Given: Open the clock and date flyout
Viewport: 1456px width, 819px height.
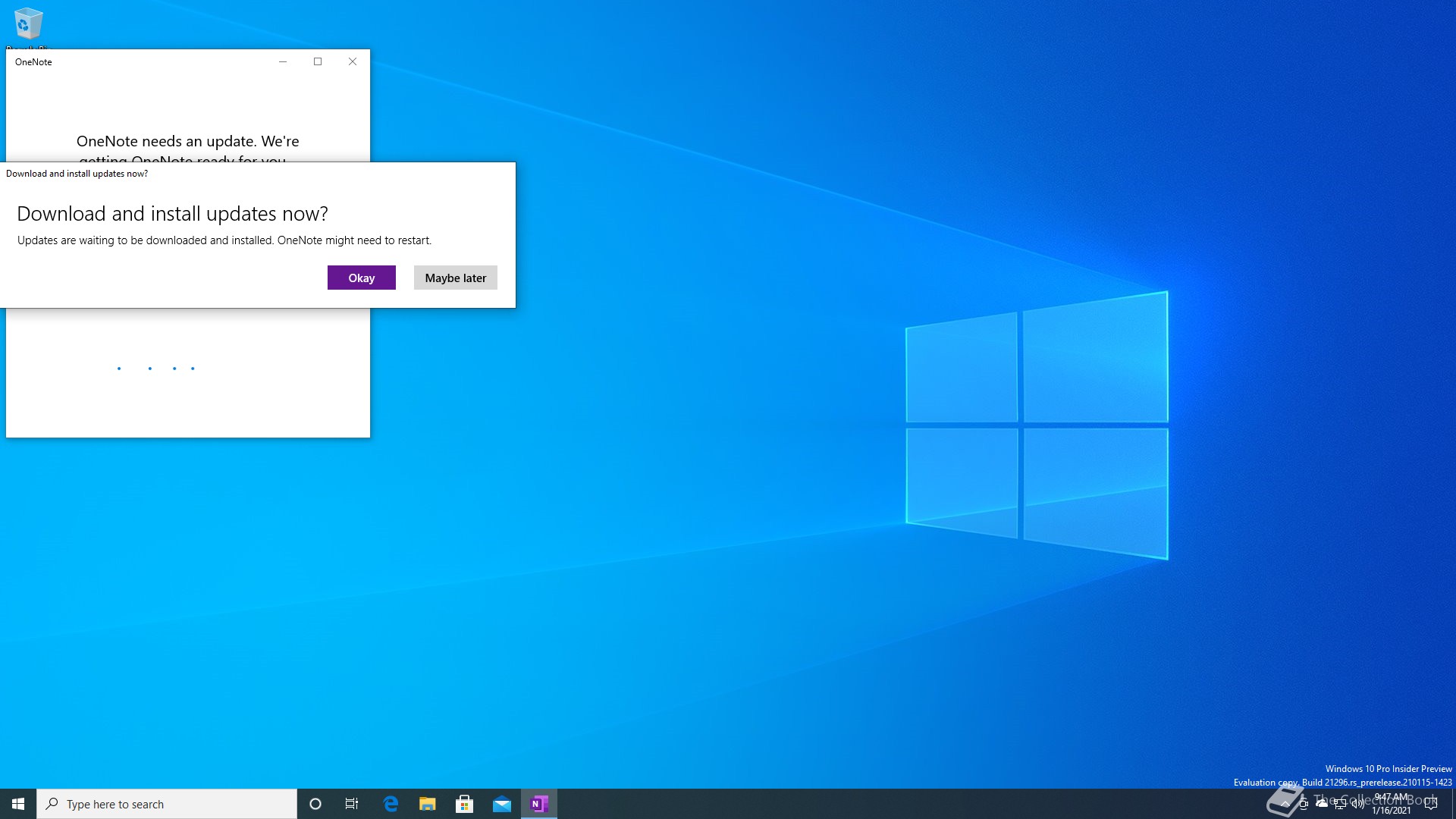Looking at the screenshot, I should pos(1392,804).
